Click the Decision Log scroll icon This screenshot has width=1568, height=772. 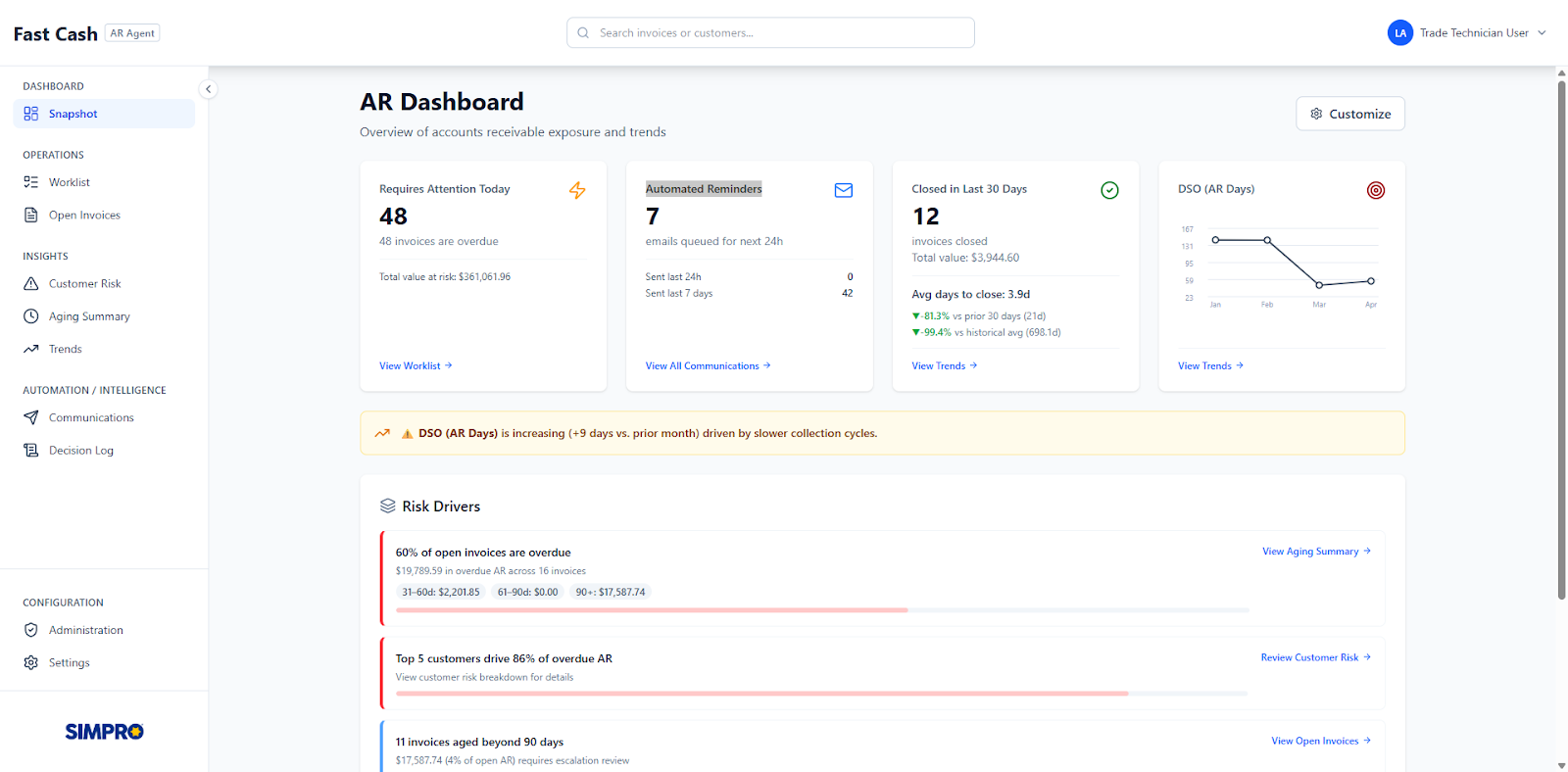(31, 451)
